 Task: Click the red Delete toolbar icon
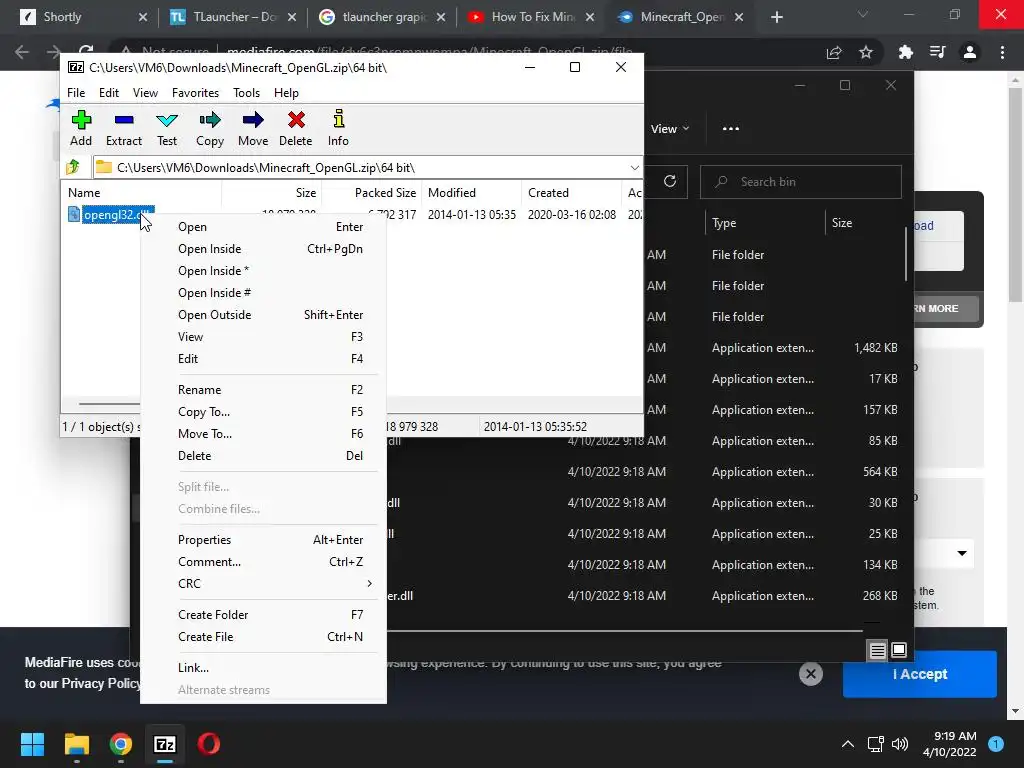[296, 128]
